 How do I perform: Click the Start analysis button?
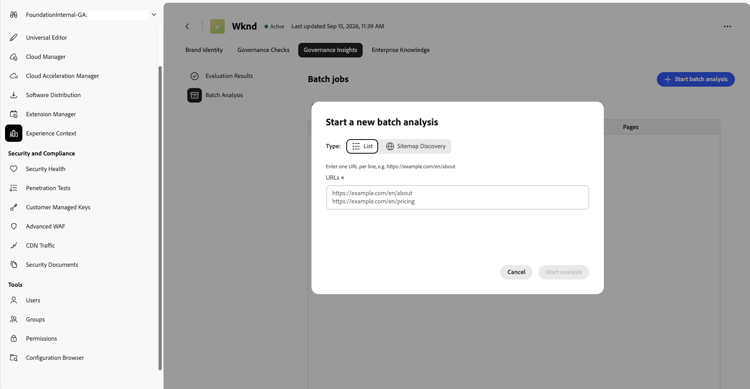pos(563,272)
